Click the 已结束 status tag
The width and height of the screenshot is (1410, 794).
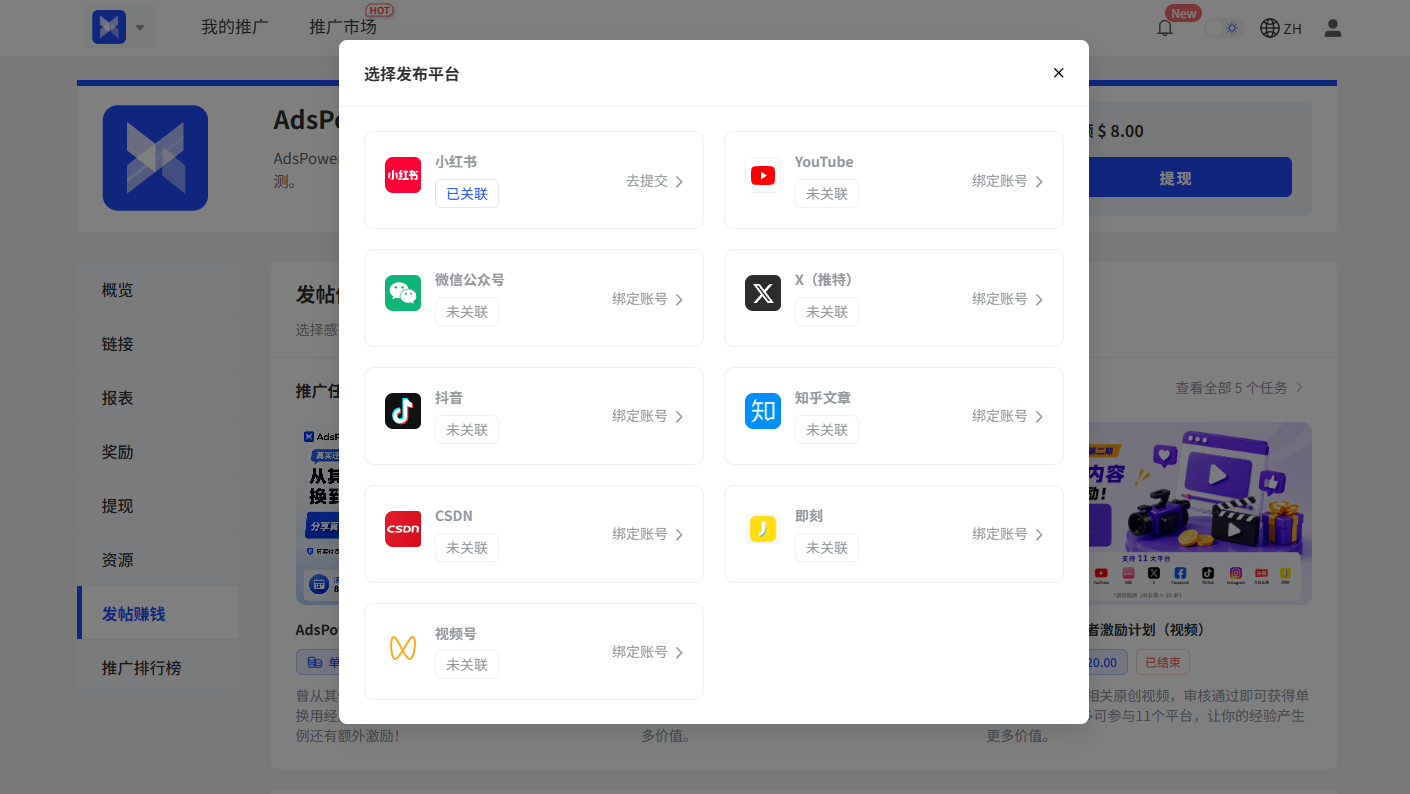[x=1163, y=662]
